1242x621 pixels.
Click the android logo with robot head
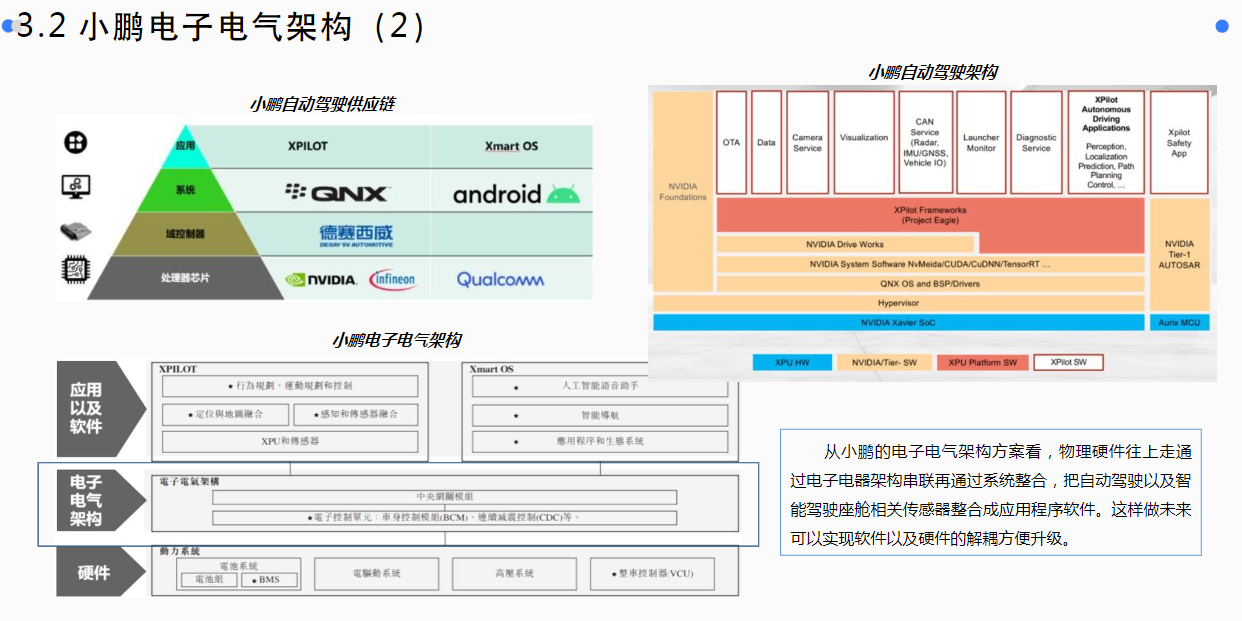pos(516,193)
